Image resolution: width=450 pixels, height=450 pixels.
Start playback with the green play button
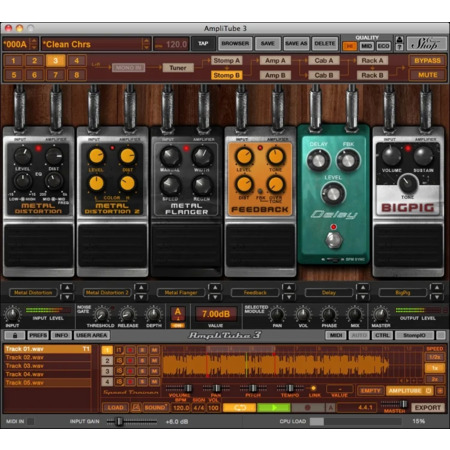pyautogui.click(x=274, y=408)
